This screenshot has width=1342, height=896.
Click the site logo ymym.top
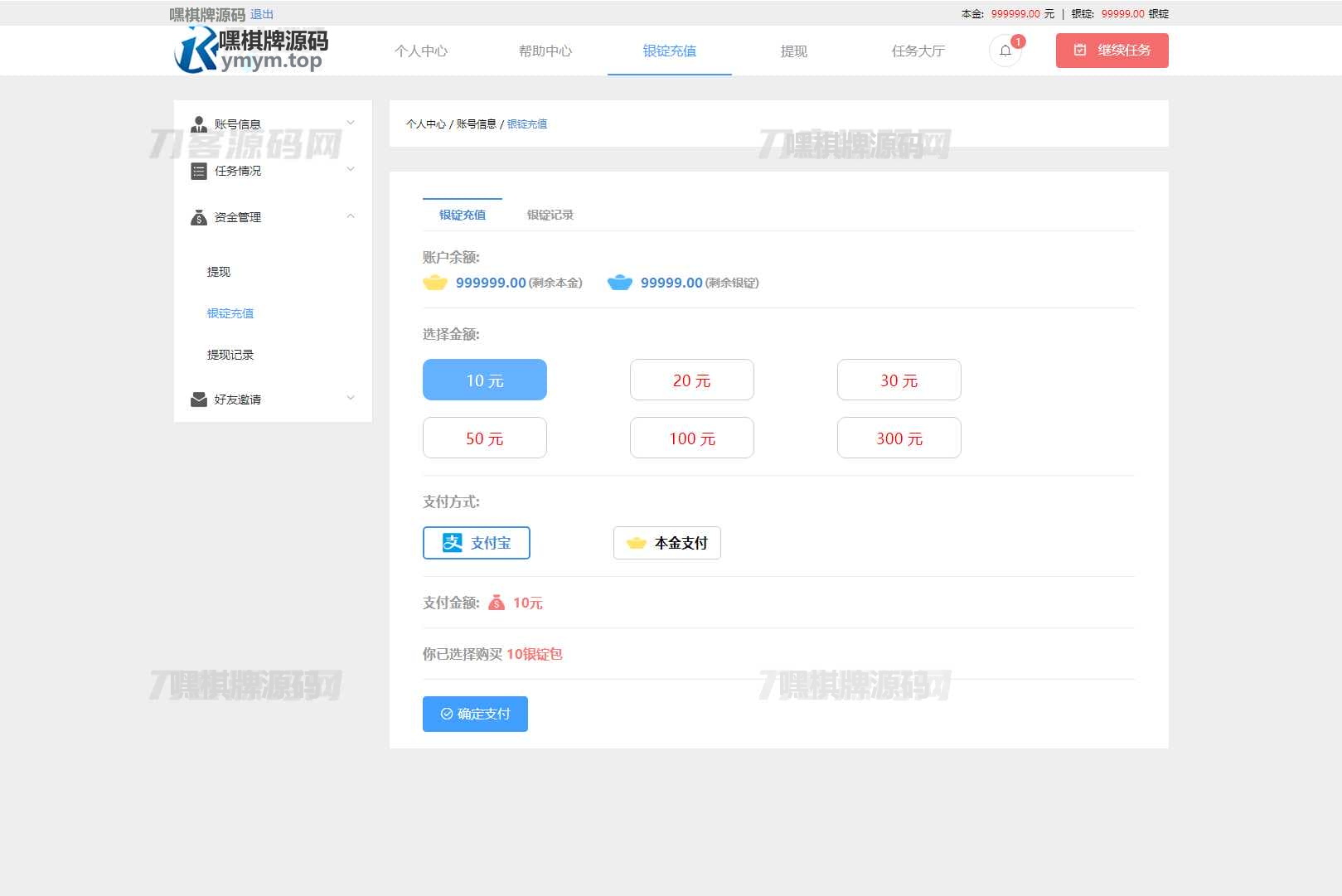coord(251,51)
